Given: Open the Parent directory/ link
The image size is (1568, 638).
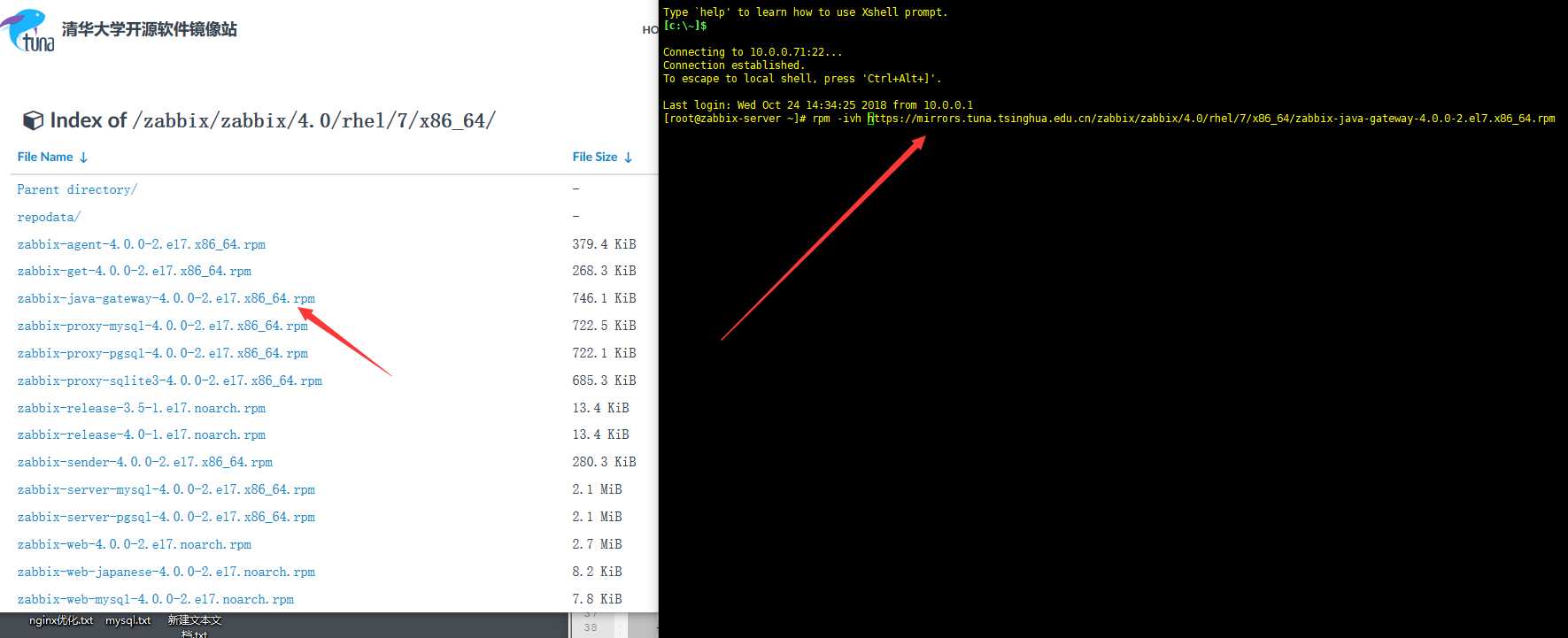Looking at the screenshot, I should (77, 189).
